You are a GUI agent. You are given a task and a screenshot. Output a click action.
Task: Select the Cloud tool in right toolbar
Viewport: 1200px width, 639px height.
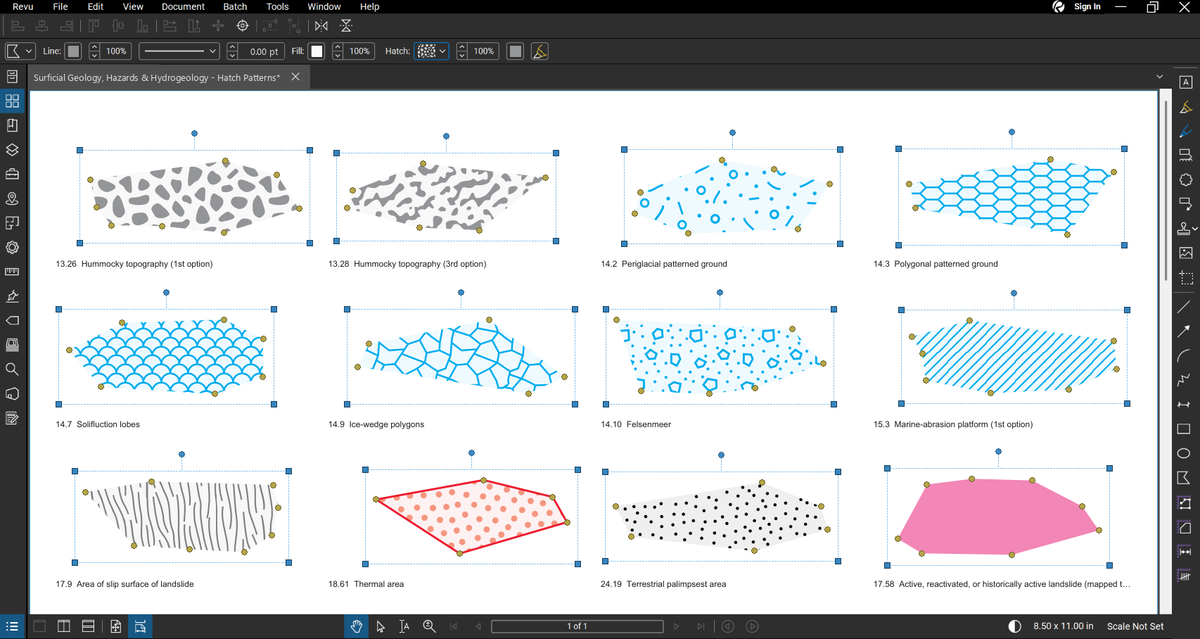pos(1185,180)
